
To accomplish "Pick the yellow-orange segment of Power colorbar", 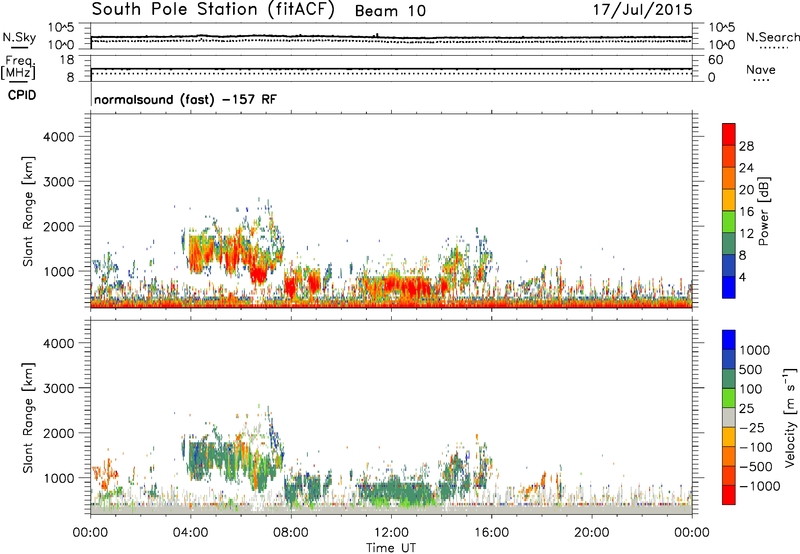I will (729, 200).
